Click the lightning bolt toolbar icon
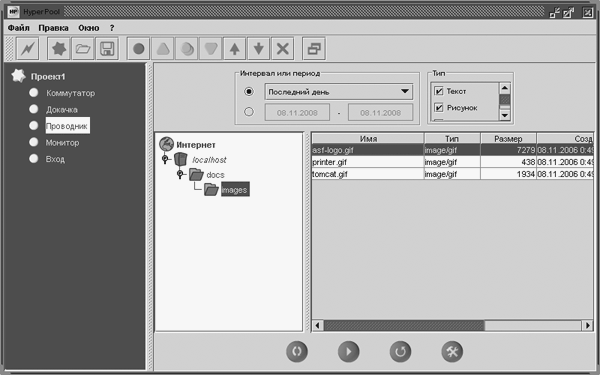Viewport: 600px width, 375px height. (28, 49)
